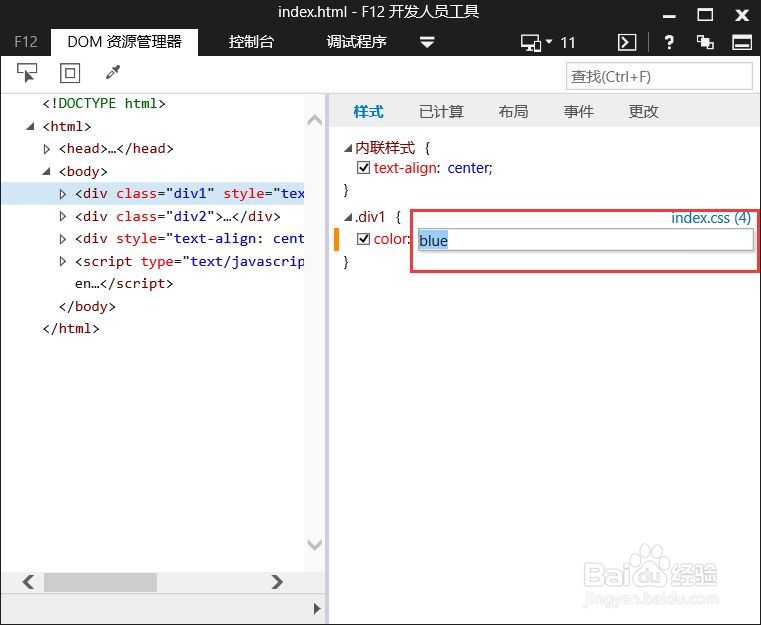Click the horizontal scrollbar thumb
This screenshot has width=761, height=625.
tap(100, 582)
